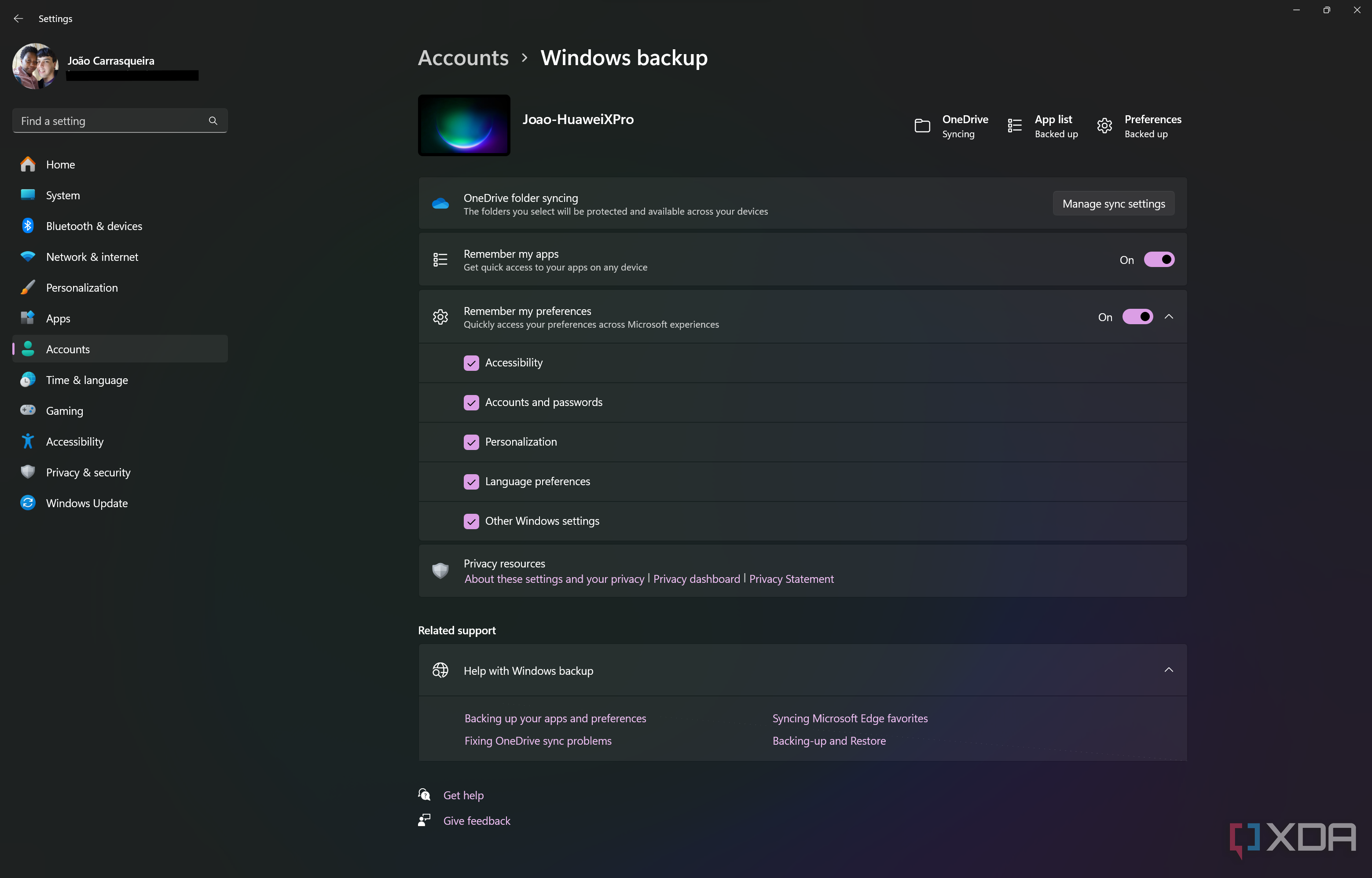
Task: Click the Get help headset icon
Action: [x=424, y=795]
